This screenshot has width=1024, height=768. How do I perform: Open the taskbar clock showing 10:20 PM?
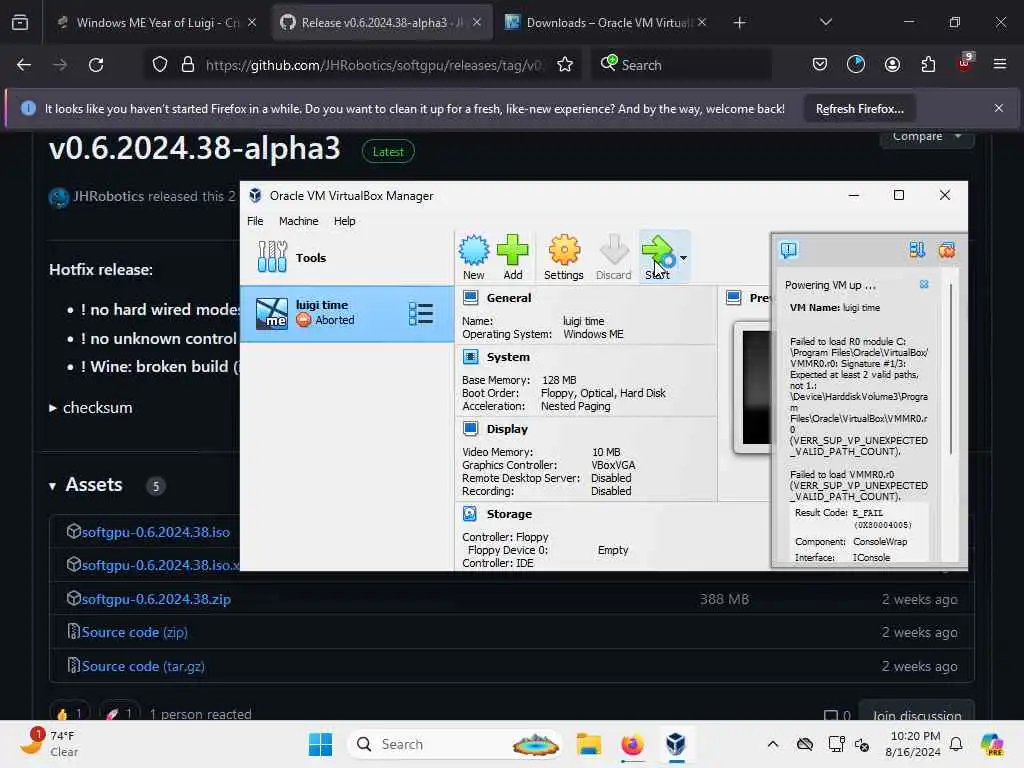pyautogui.click(x=915, y=744)
